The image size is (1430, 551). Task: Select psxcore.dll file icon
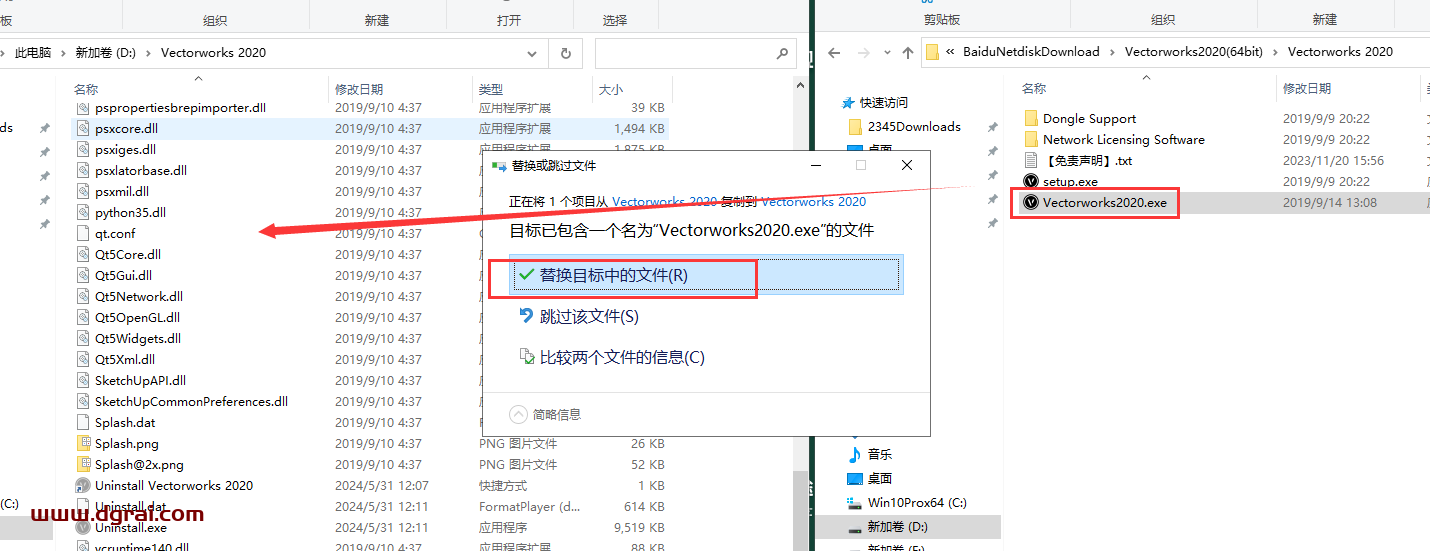click(x=83, y=128)
